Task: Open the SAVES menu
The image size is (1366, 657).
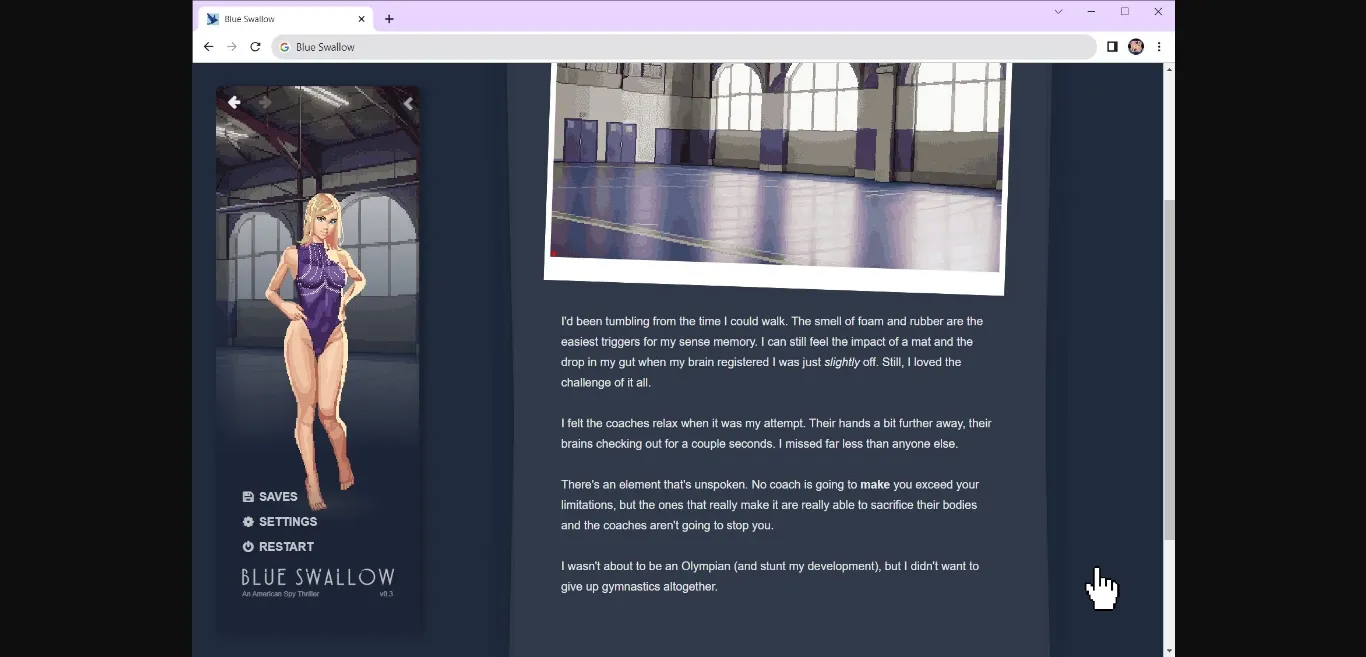Action: click(270, 497)
